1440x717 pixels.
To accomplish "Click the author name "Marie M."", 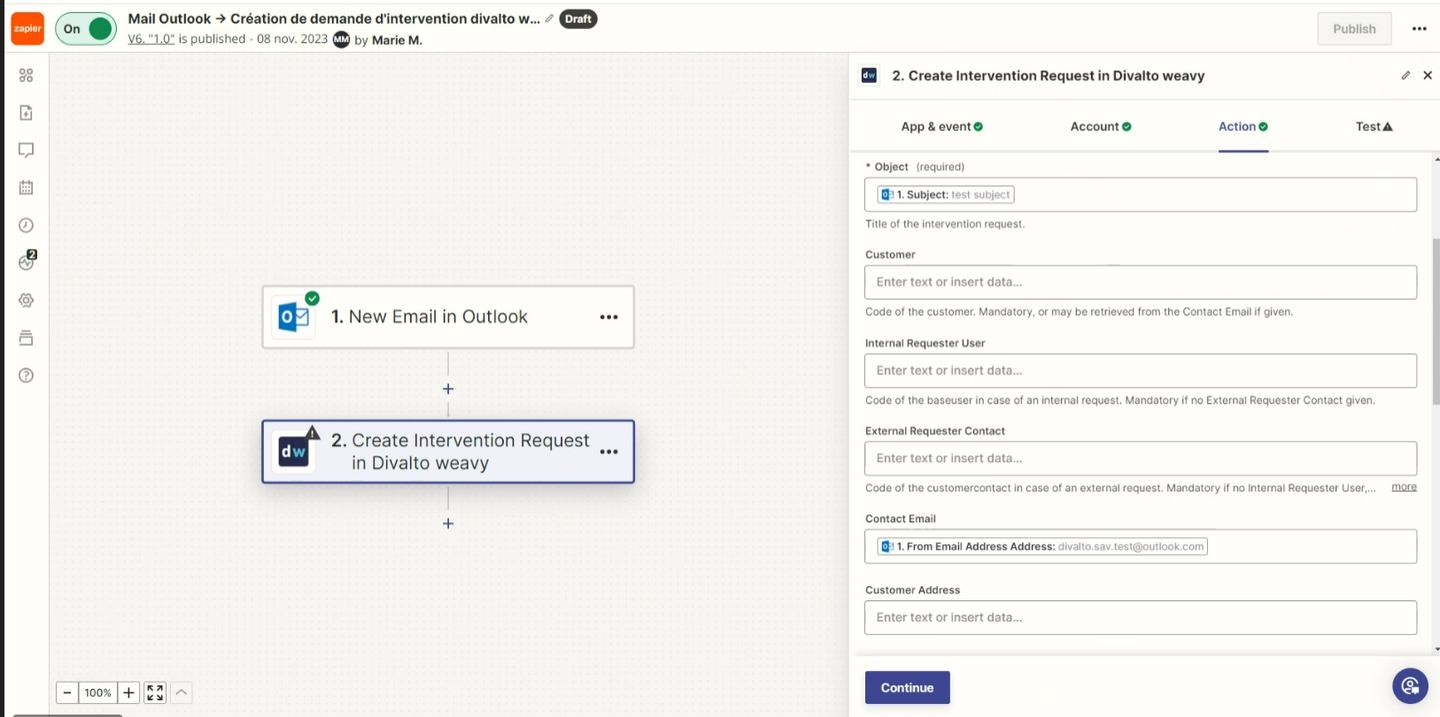I will pyautogui.click(x=397, y=40).
